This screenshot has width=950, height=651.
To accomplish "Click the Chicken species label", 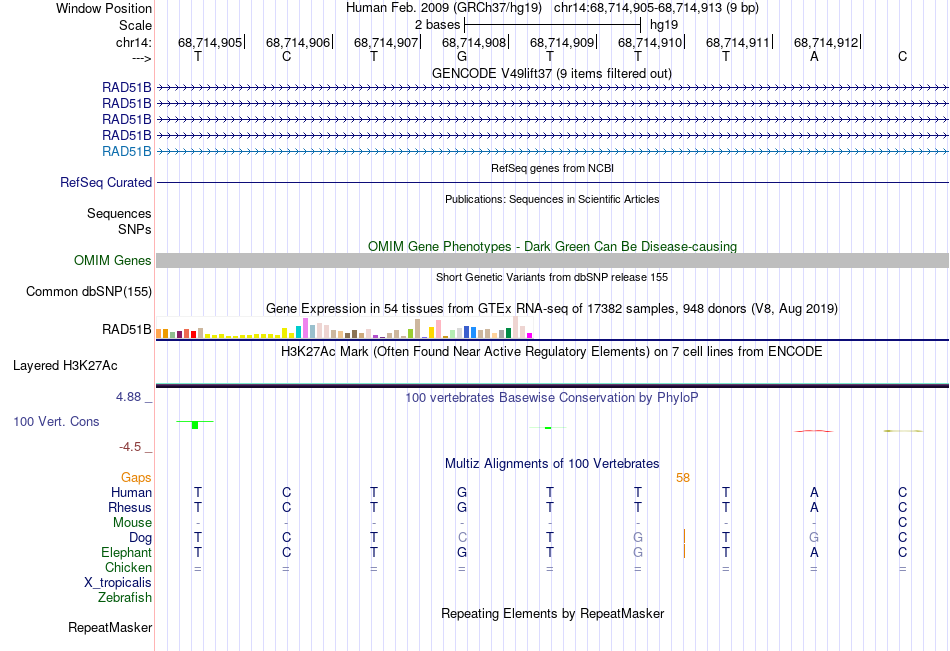I will pos(128,567).
